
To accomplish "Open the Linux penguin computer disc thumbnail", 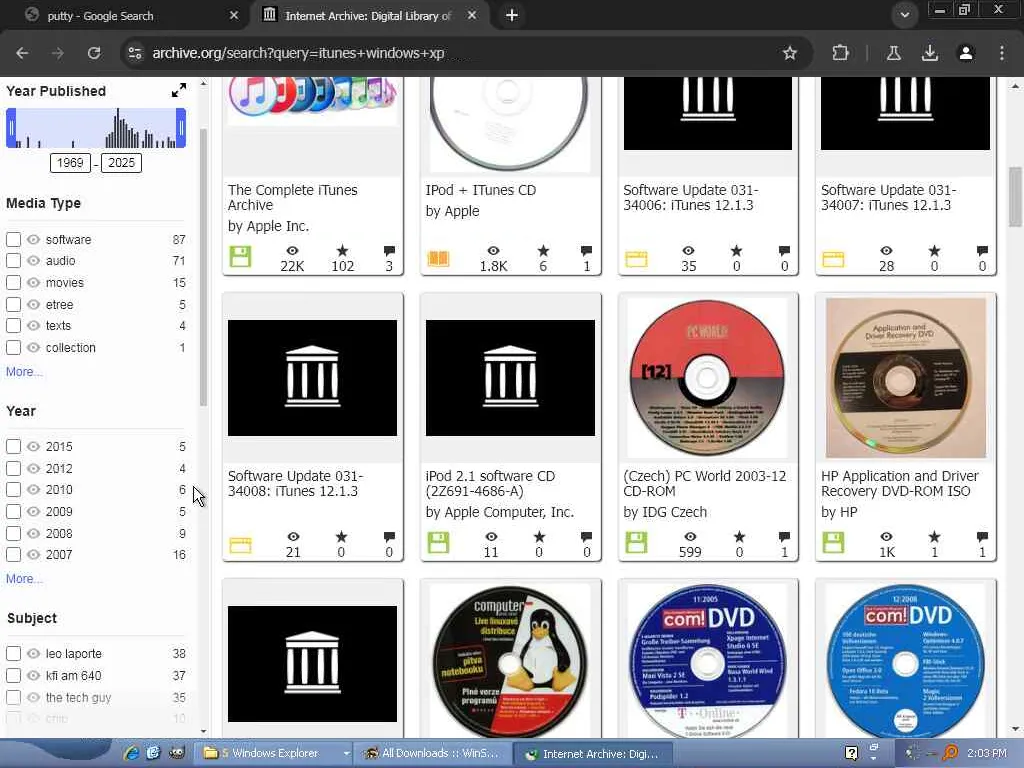I will pos(510,661).
